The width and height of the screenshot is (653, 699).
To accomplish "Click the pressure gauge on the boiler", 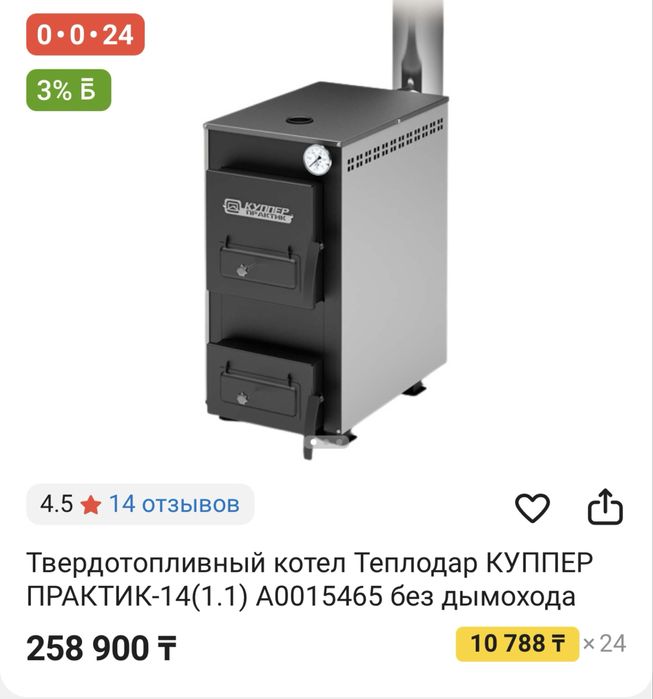I will pos(317,159).
